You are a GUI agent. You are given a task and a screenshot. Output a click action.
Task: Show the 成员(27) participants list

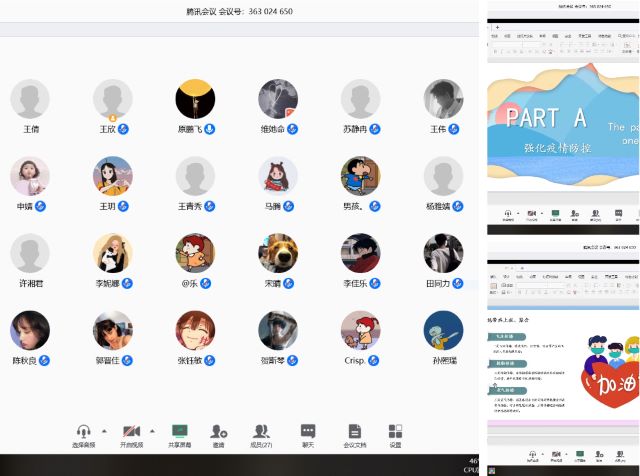[261, 435]
